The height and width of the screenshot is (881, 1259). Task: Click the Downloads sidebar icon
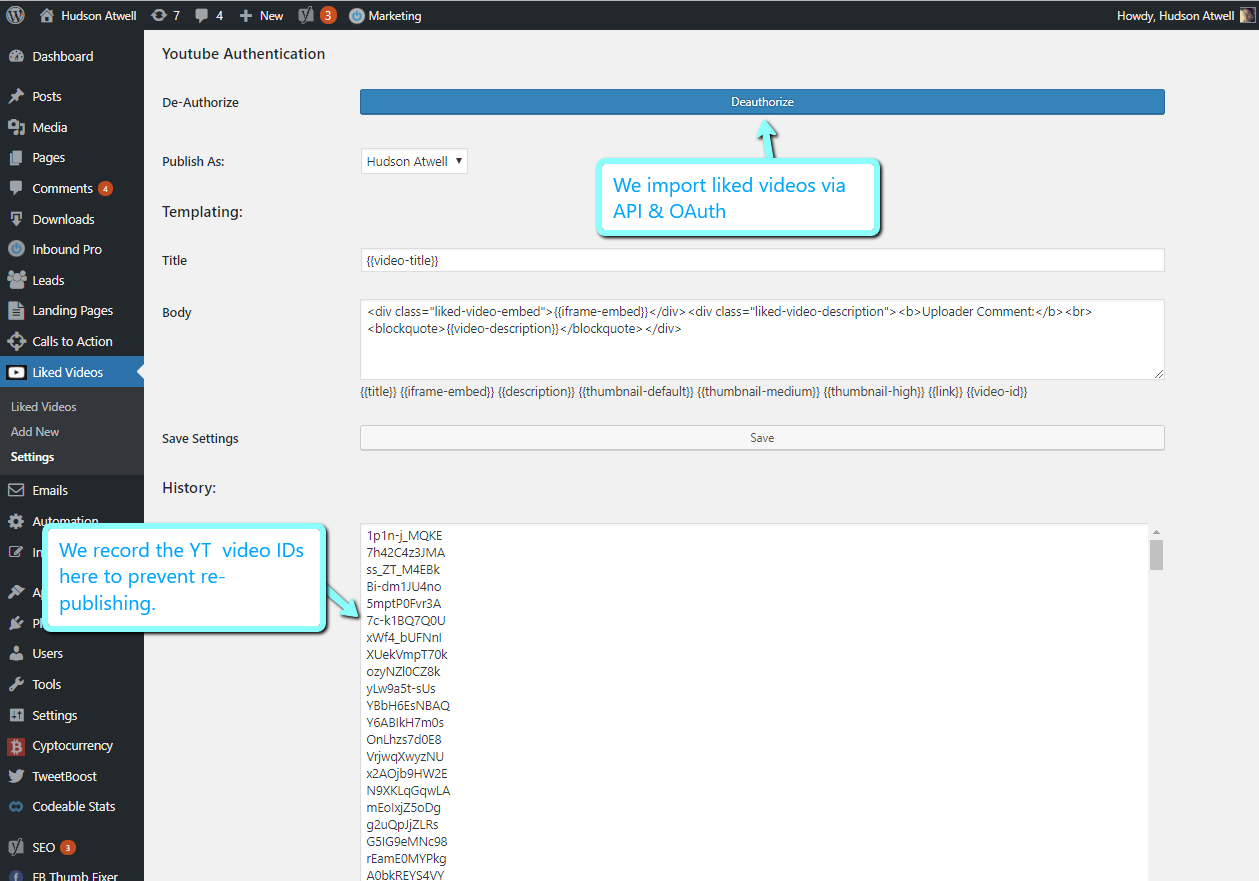tap(16, 219)
